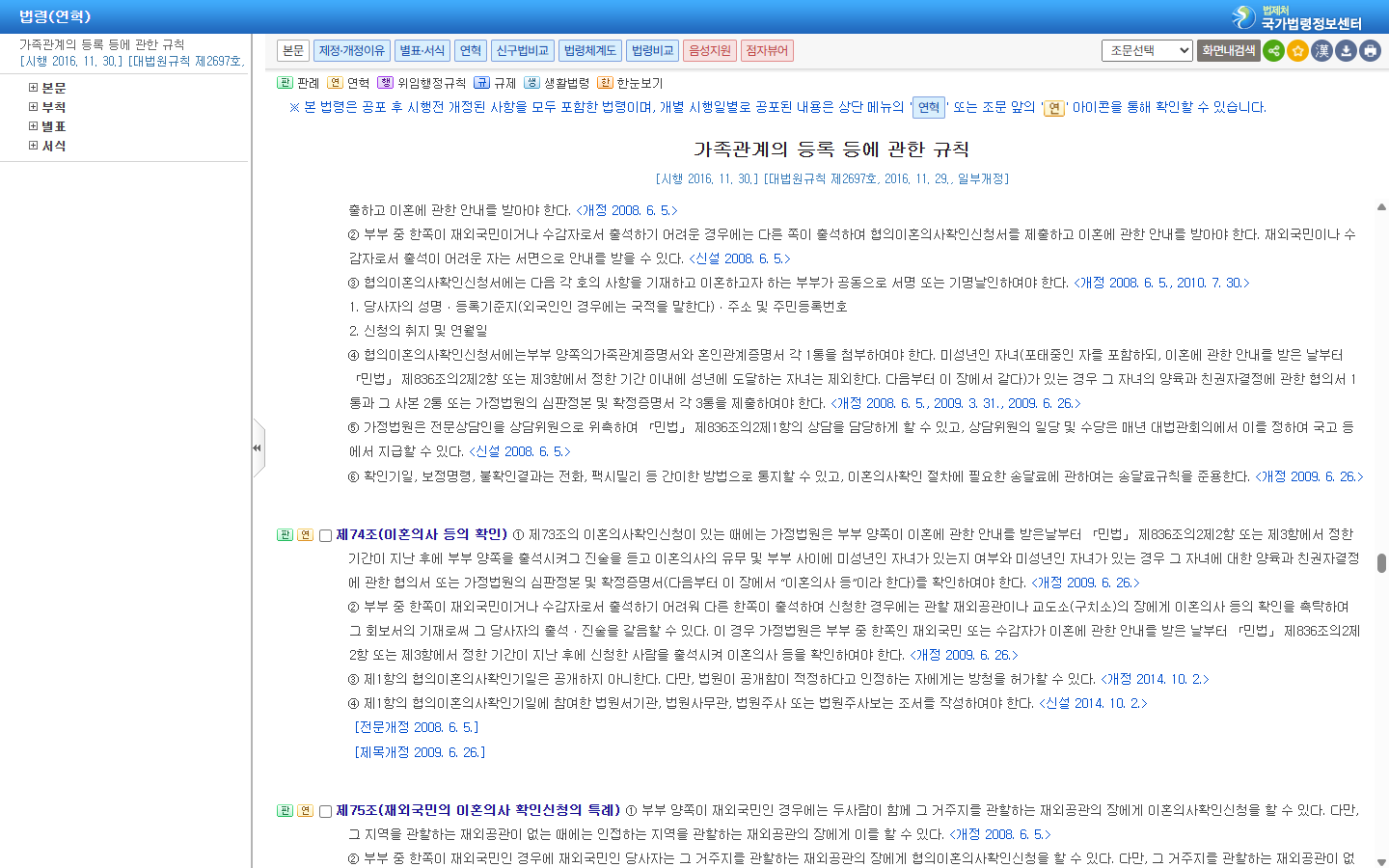
Task: Check the box for 제75조(재외국민의 이혼의사 확인신청의 특례)
Action: pos(325,812)
